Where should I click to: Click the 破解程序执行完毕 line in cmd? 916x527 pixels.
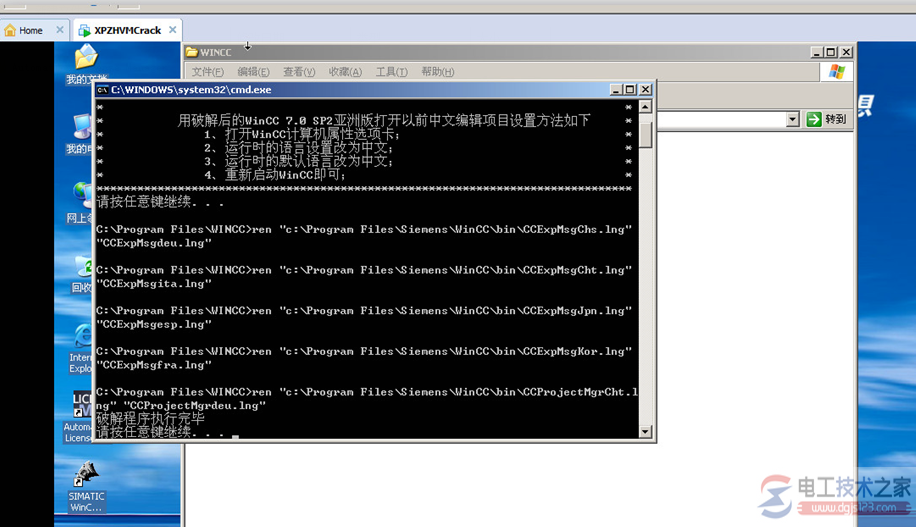[x=151, y=419]
